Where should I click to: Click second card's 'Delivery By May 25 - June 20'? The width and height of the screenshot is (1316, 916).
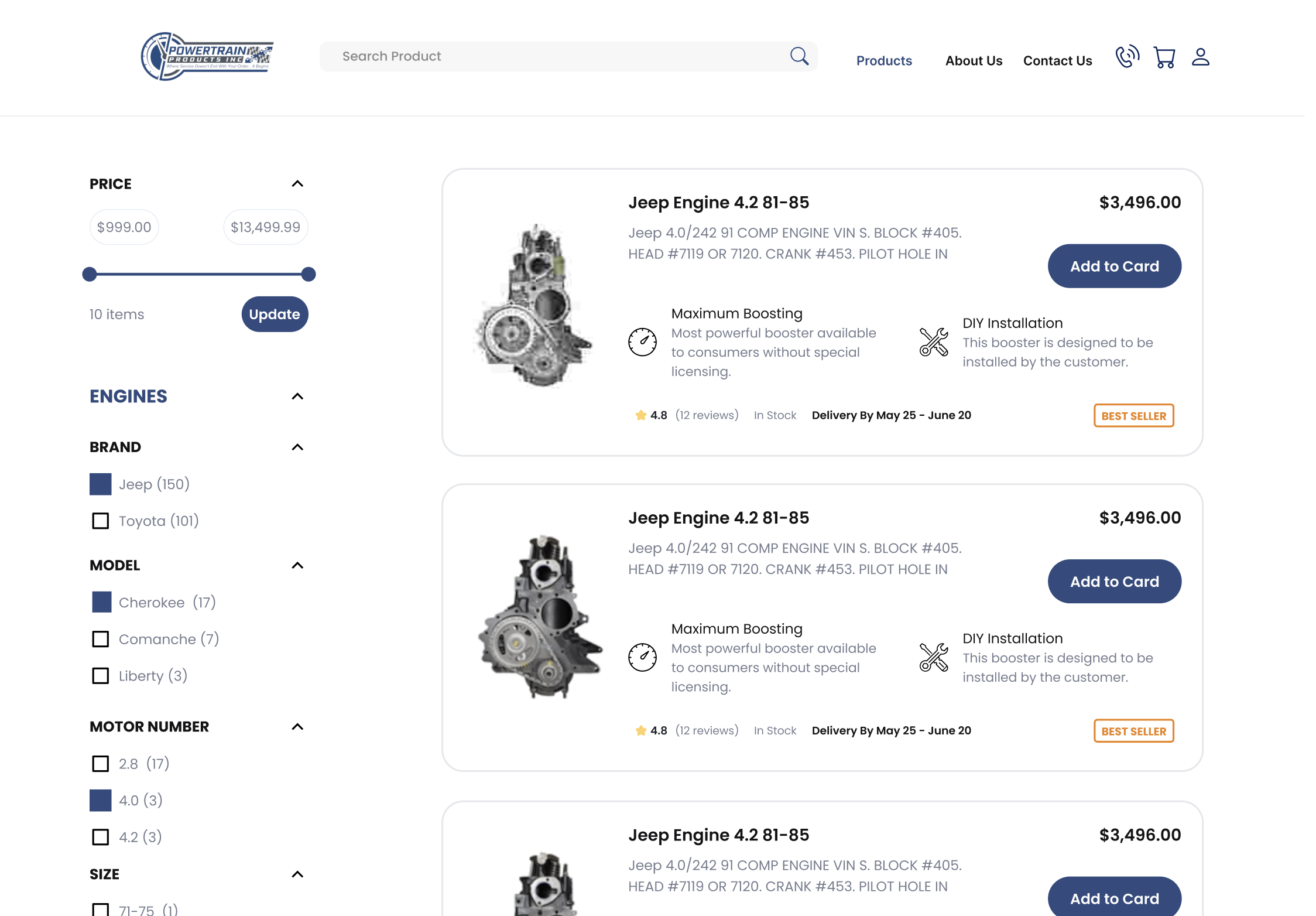891,730
